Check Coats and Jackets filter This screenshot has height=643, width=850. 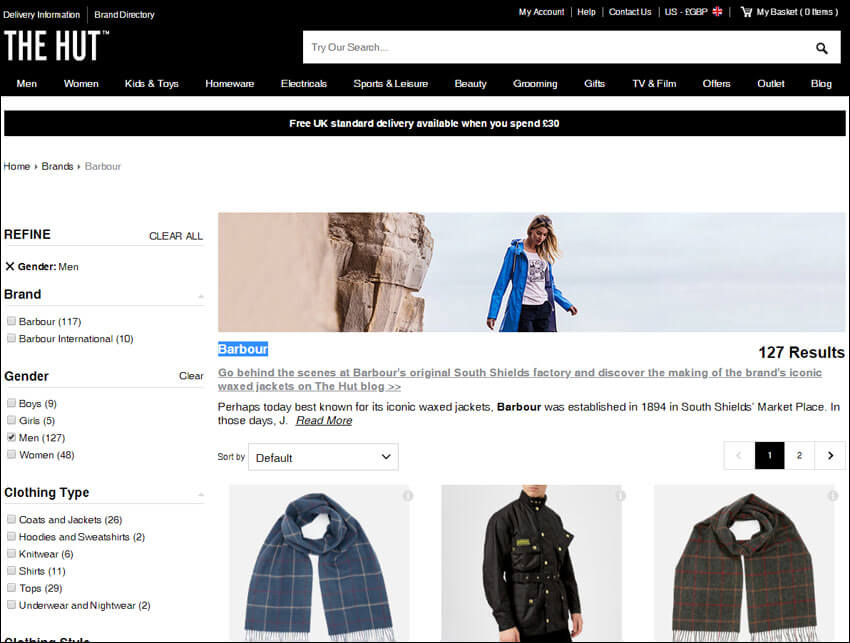[x=11, y=519]
